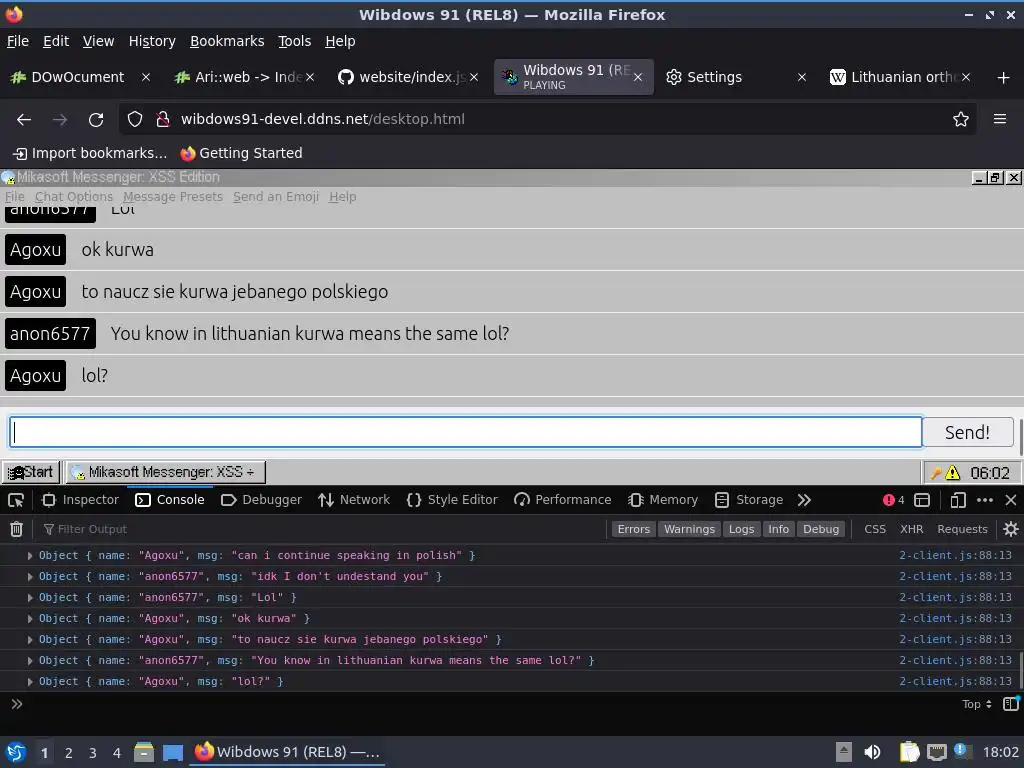The width and height of the screenshot is (1024, 768).
Task: Toggle the Errors filter in console
Action: pos(634,529)
